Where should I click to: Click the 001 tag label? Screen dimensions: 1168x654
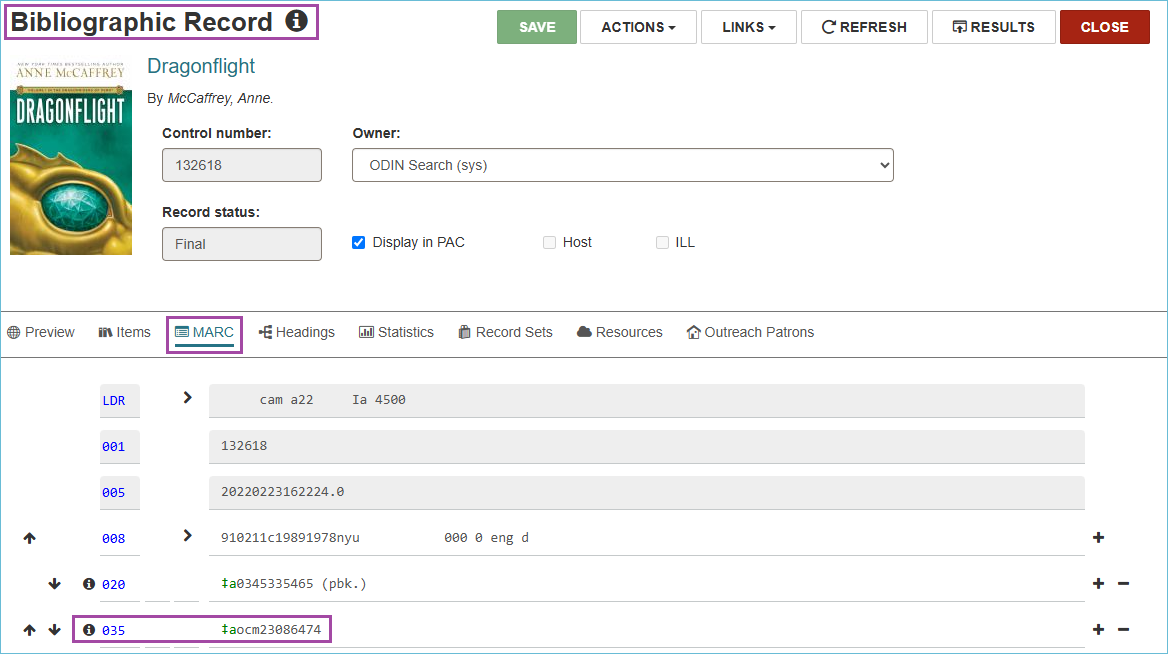(114, 447)
